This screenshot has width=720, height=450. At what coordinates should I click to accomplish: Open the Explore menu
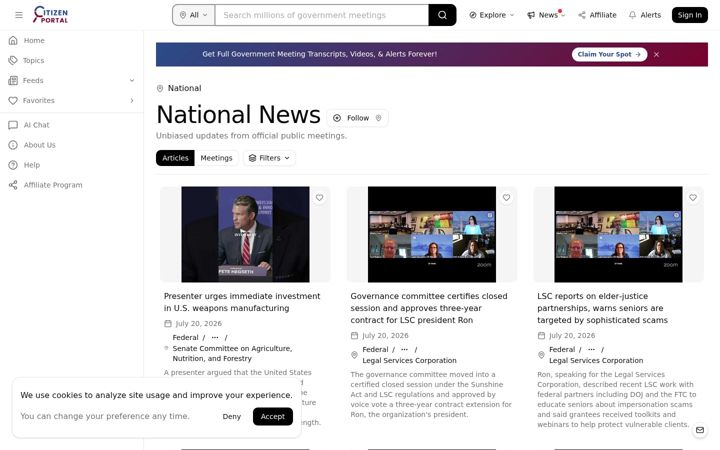click(491, 15)
